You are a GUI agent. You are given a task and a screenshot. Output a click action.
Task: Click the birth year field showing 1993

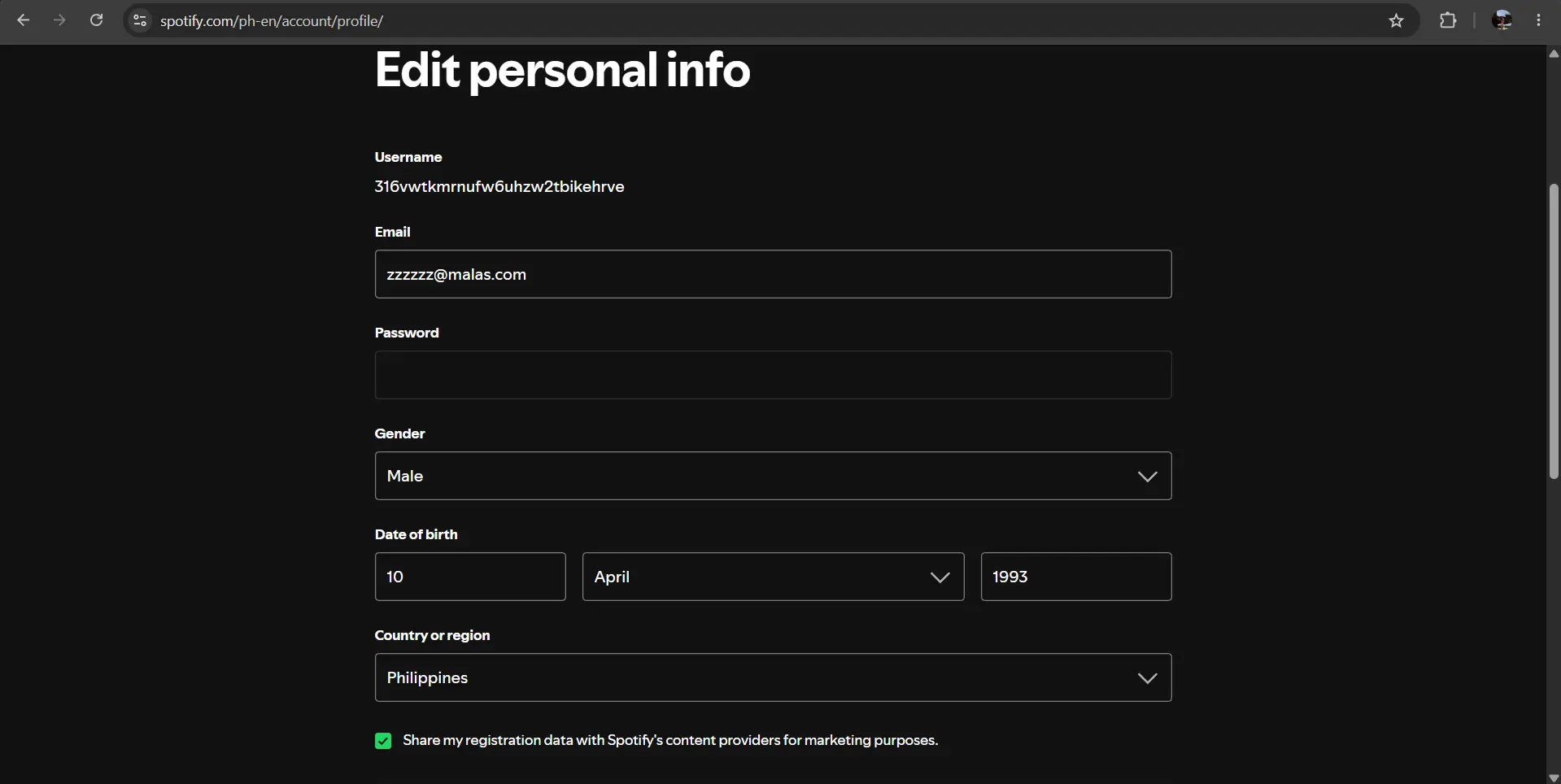pos(1076,577)
